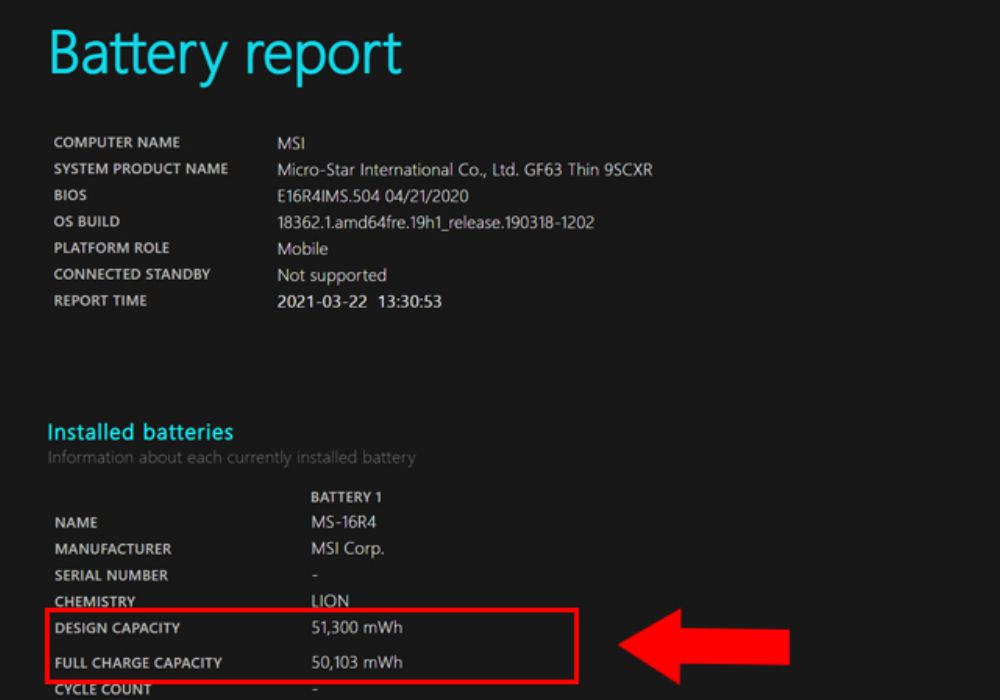Click full charge value '50,103 mWh'
1000x700 pixels.
click(357, 662)
